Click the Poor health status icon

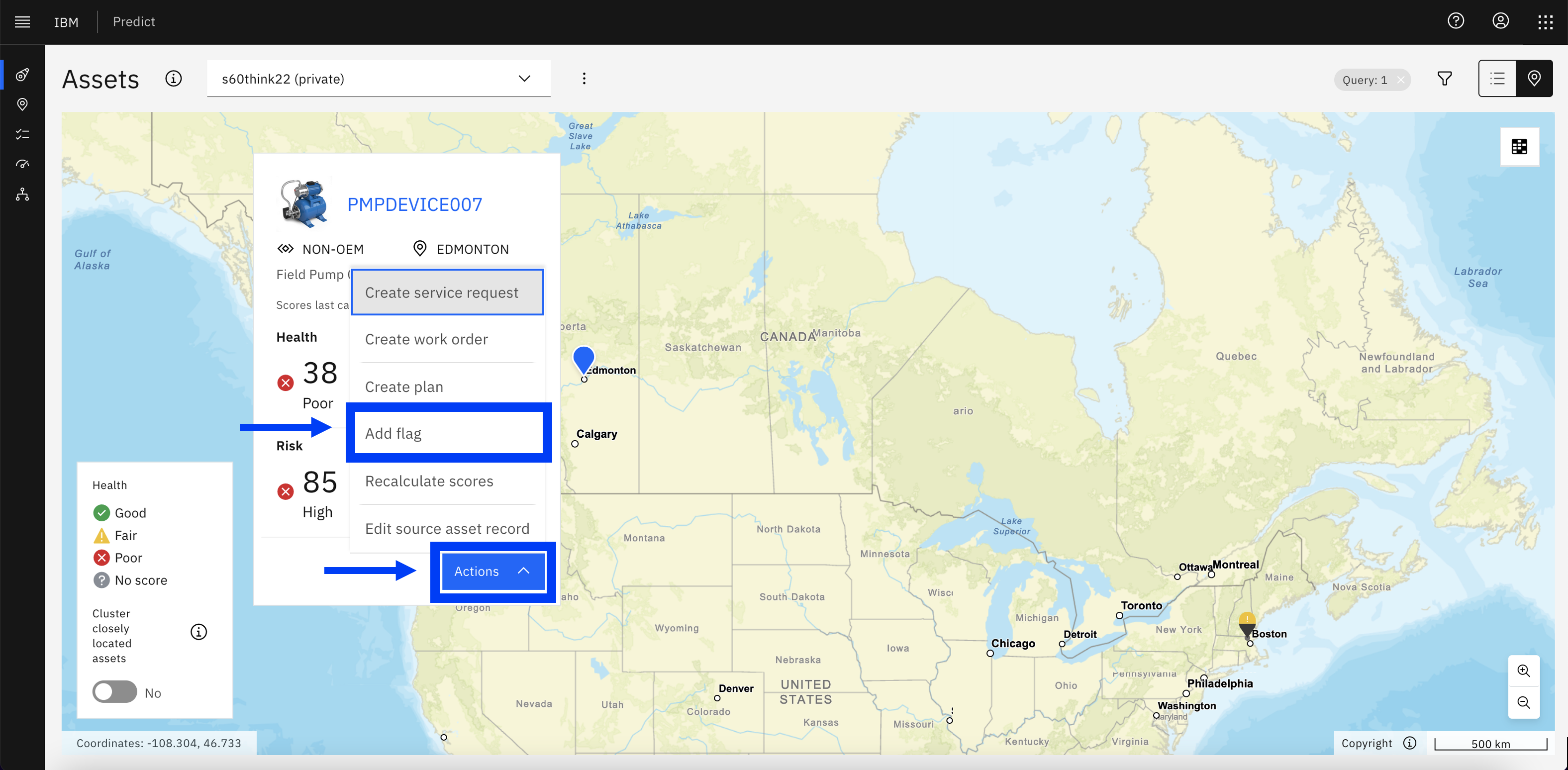point(286,383)
